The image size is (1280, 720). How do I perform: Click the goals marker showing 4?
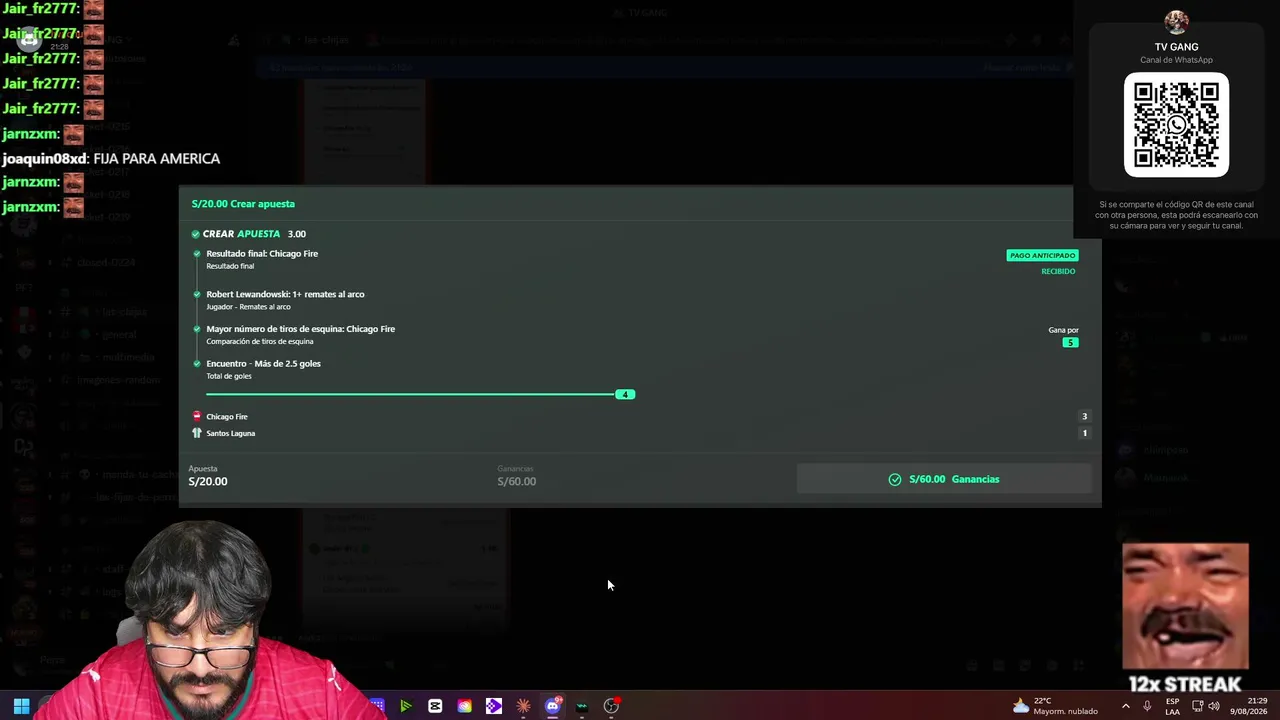(625, 394)
